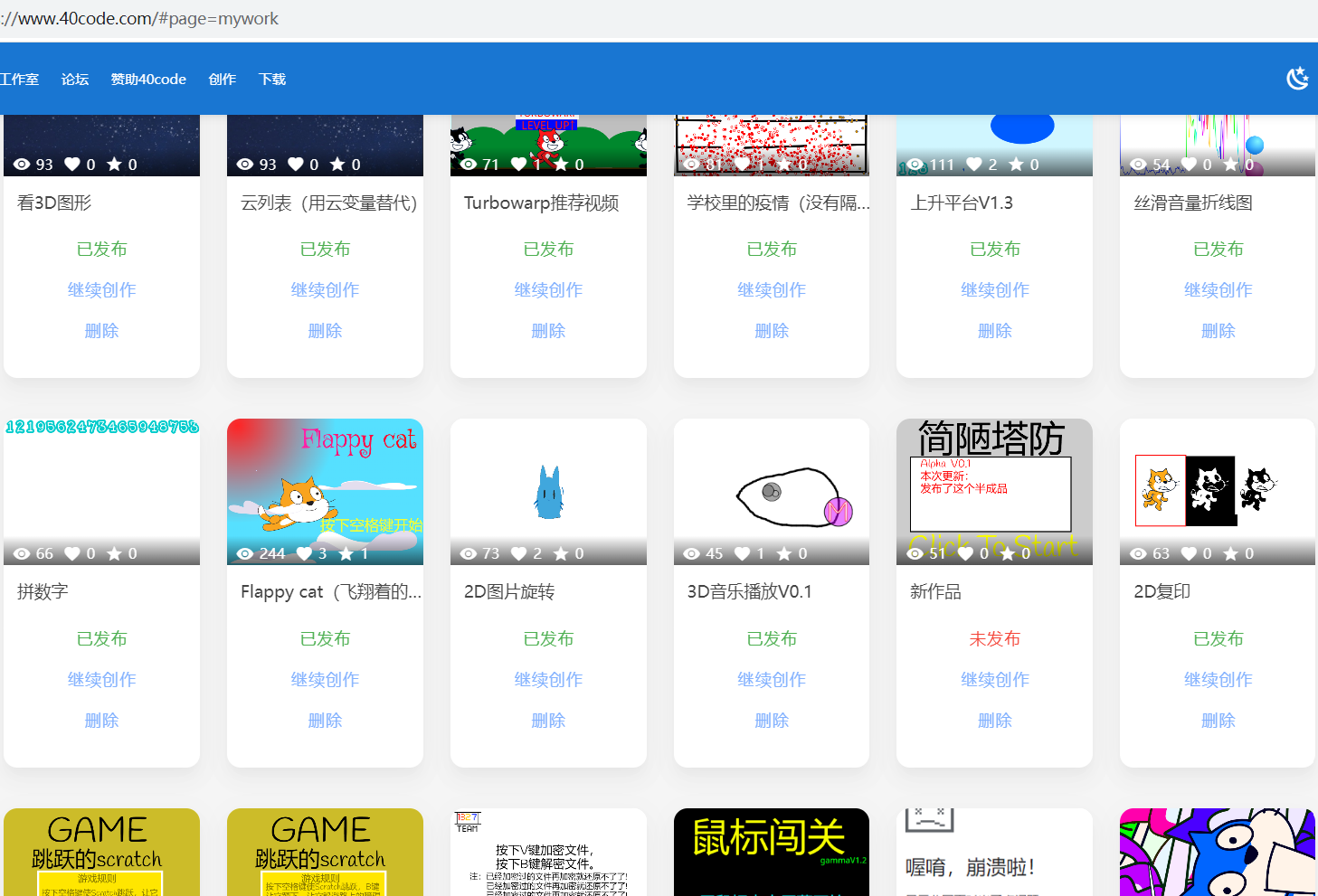1318x896 pixels.
Task: Click 已发布 status on 云列表 project
Action: [x=325, y=249]
